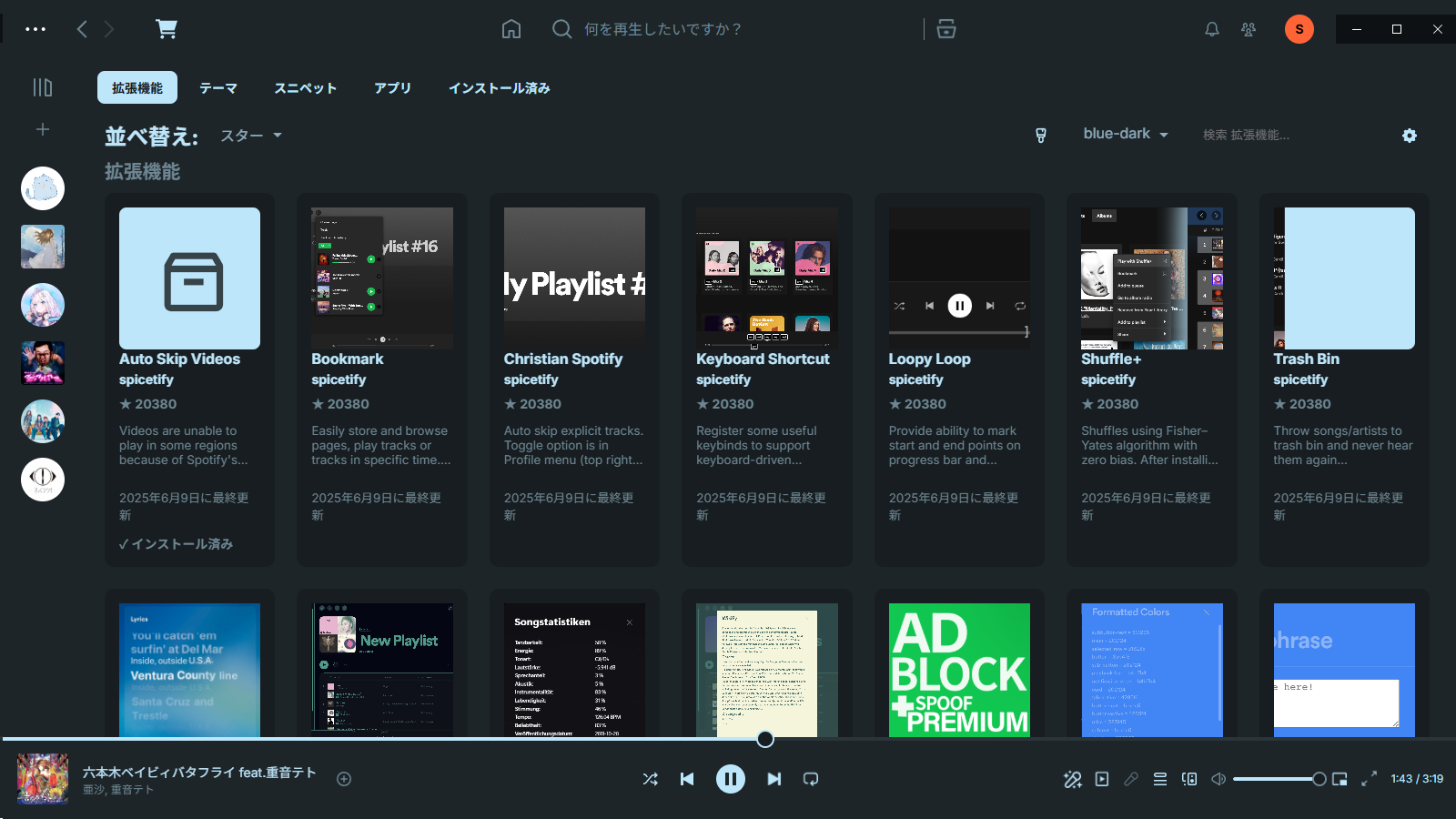Add current song to liked songs

tap(344, 779)
